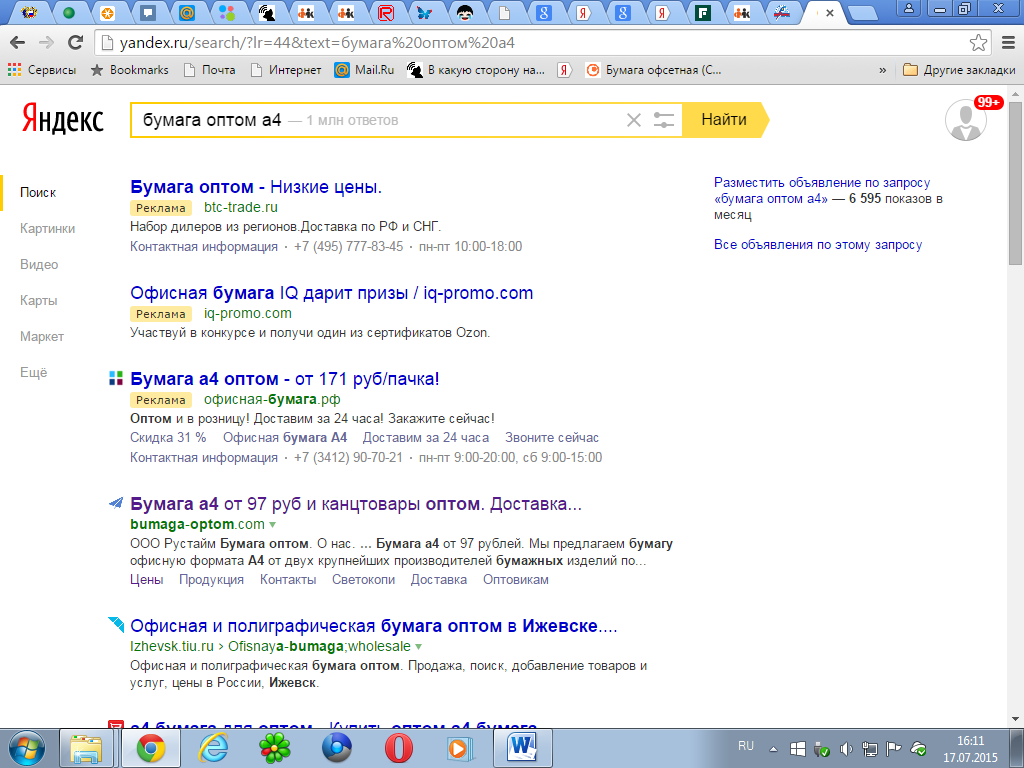Switch to the red R icon tab
Image resolution: width=1024 pixels, height=768 pixels.
coord(386,12)
